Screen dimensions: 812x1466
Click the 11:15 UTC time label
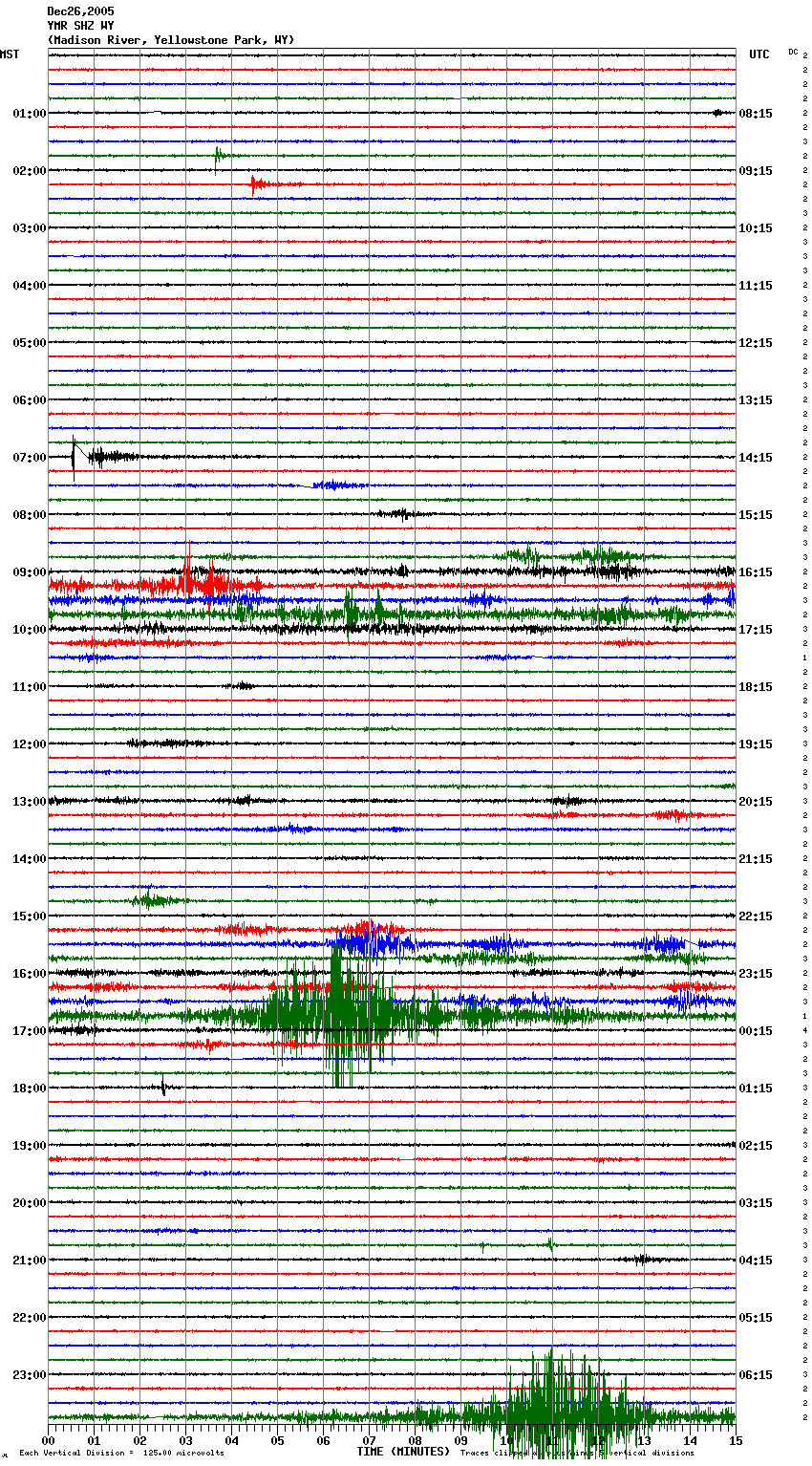click(756, 286)
